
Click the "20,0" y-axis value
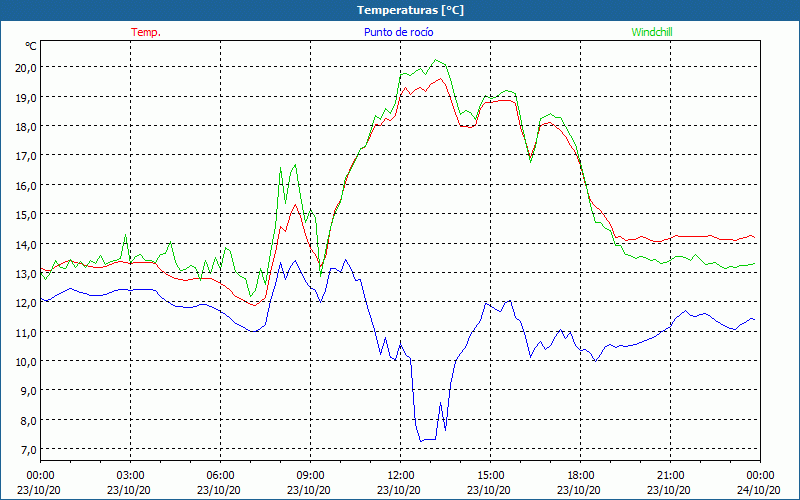(x=26, y=68)
